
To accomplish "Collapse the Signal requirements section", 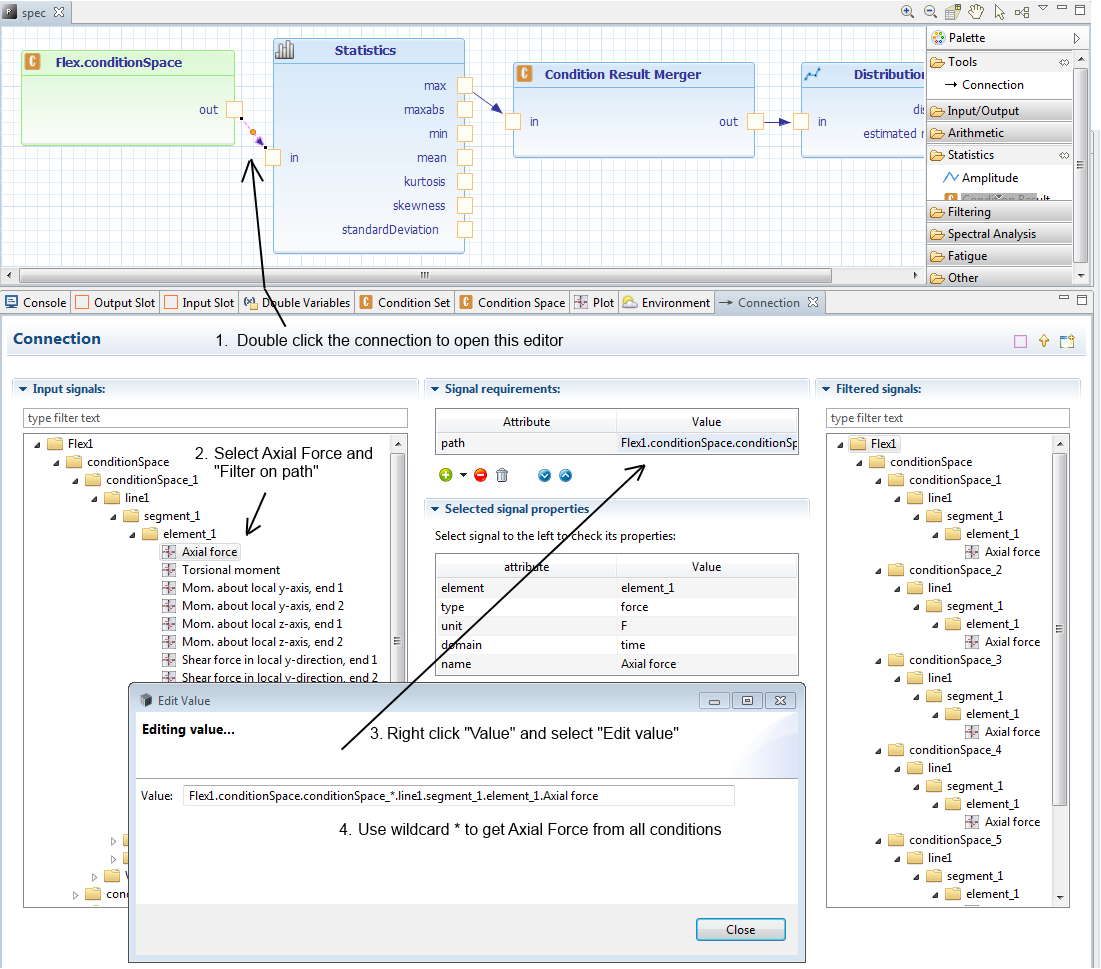I will pos(435,389).
